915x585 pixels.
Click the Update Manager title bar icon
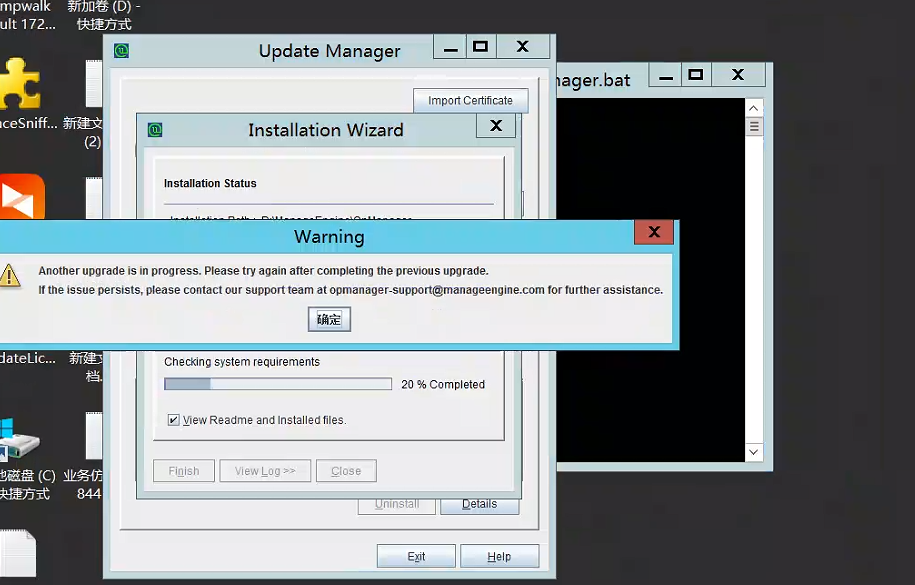tap(121, 51)
